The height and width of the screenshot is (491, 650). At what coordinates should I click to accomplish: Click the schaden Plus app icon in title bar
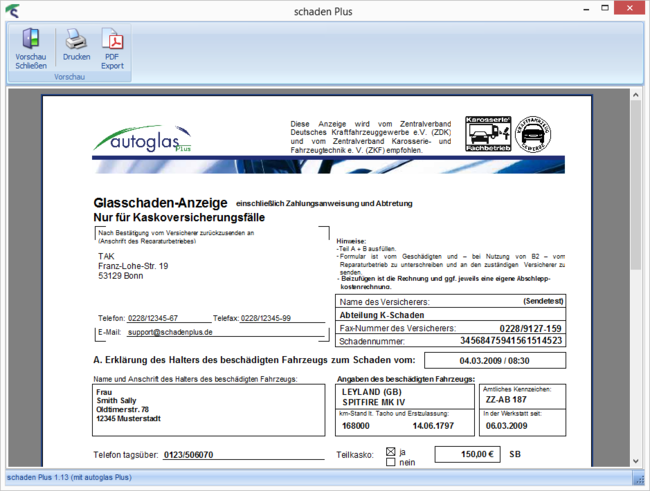click(x=11, y=10)
